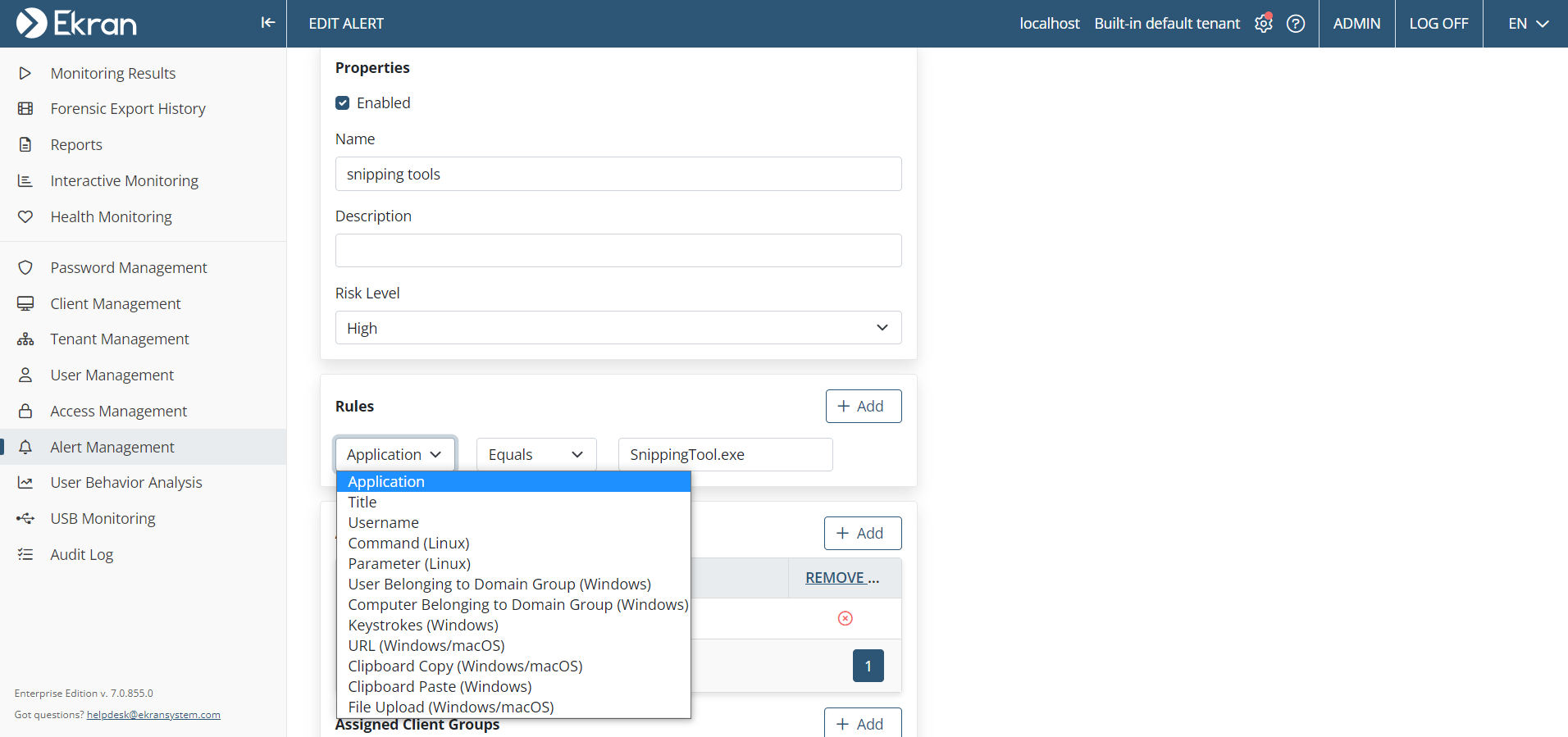Open Monitoring Results page

coord(113,73)
